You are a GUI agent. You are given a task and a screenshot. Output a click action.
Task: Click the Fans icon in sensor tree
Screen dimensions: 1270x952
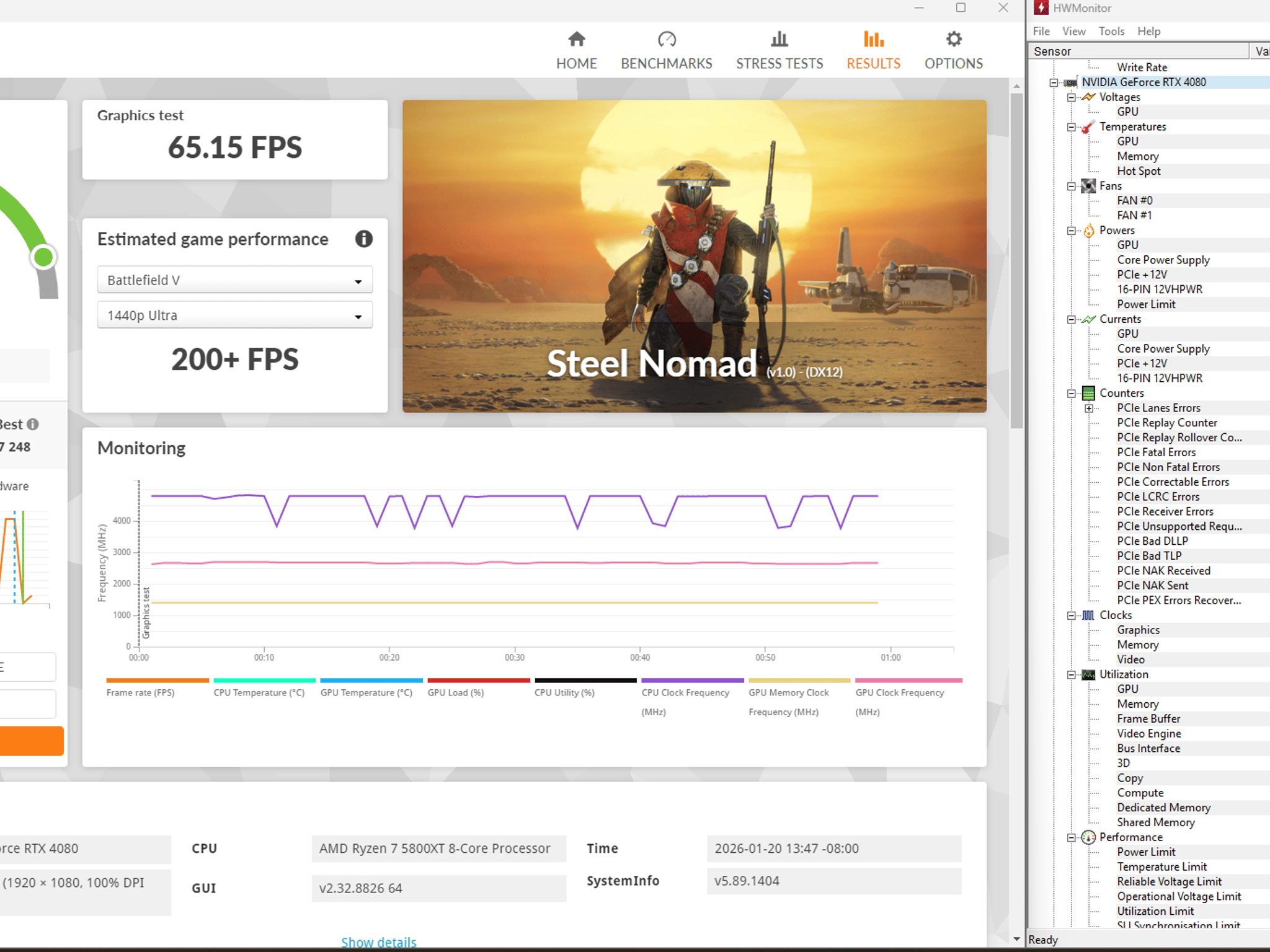tap(1088, 186)
